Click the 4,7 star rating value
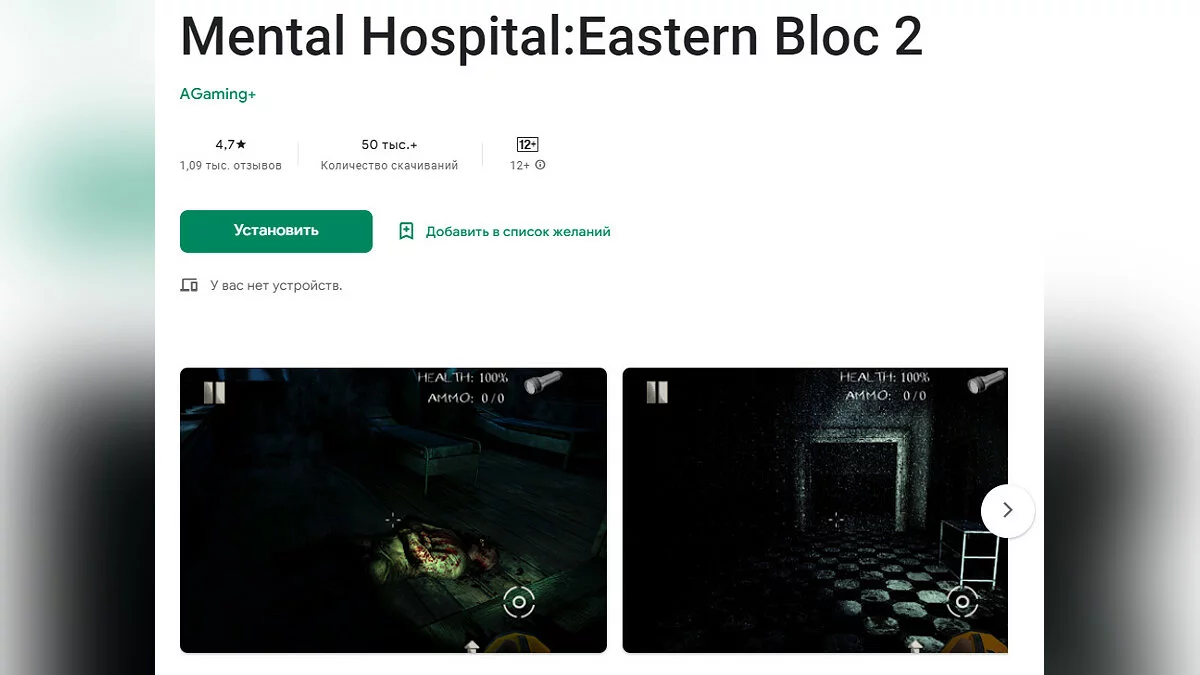Image resolution: width=1200 pixels, height=675 pixels. tap(231, 145)
